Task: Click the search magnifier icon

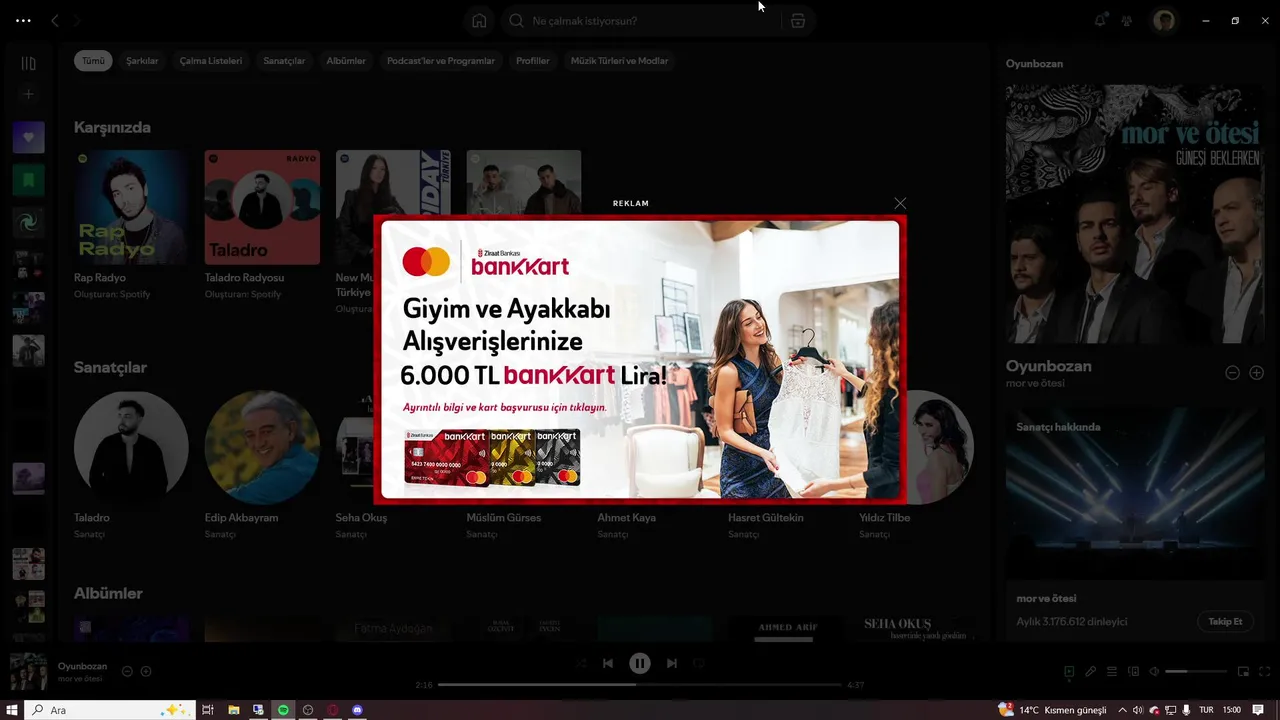Action: click(516, 21)
